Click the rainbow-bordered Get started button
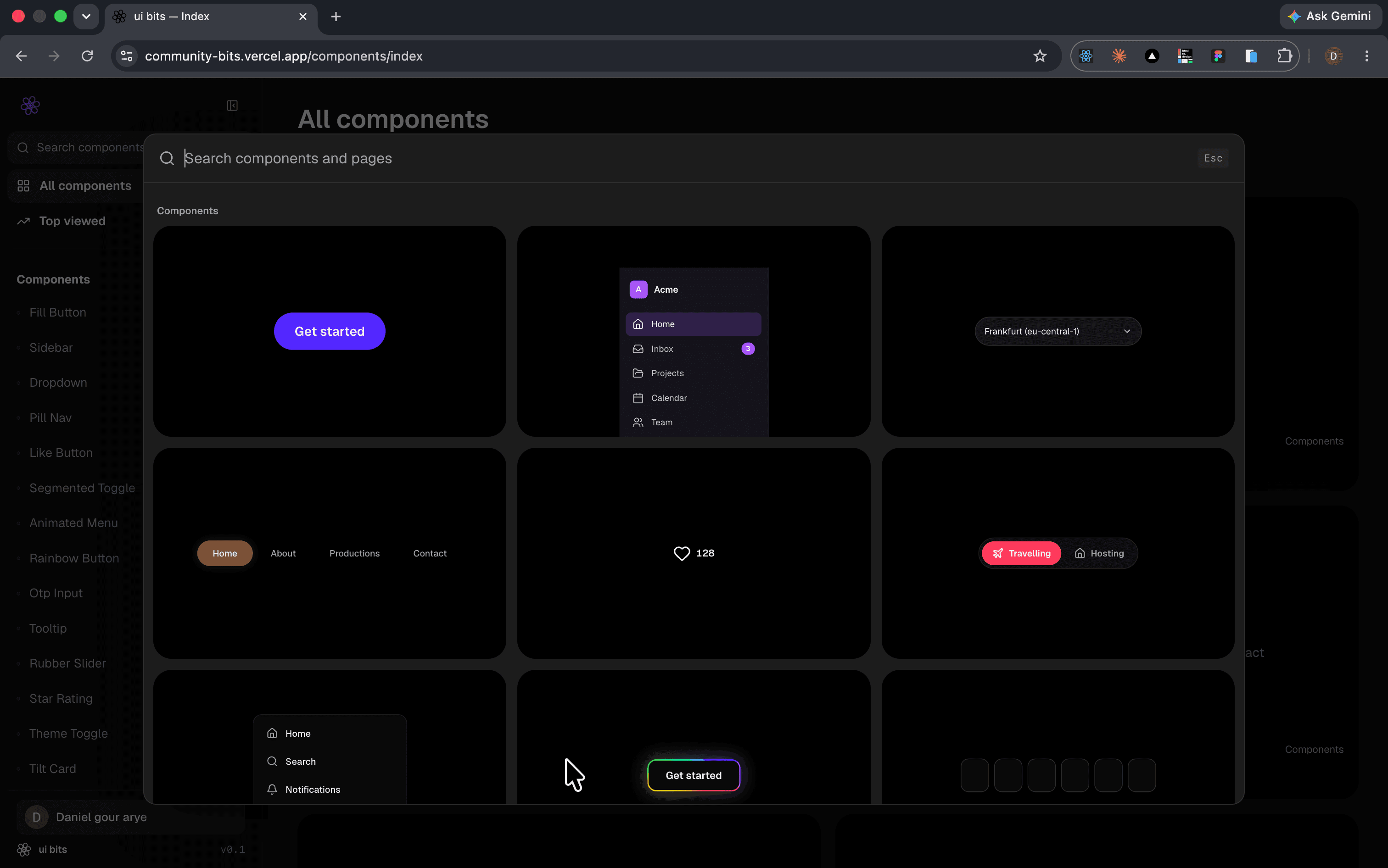This screenshot has height=868, width=1388. (693, 776)
